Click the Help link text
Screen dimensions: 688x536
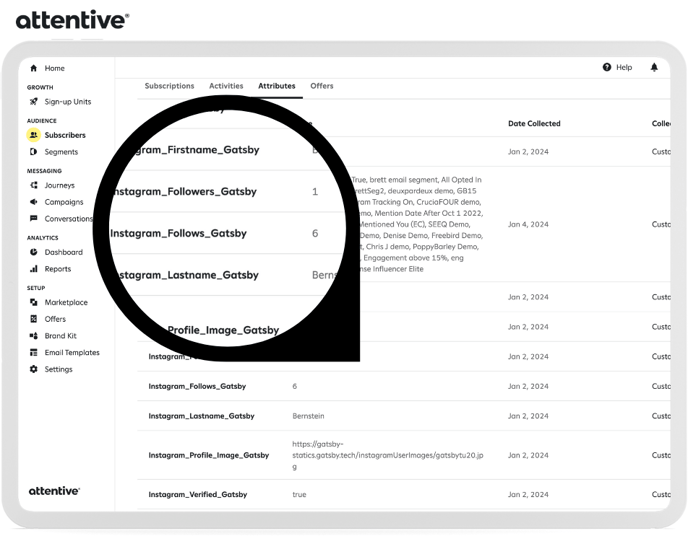[624, 67]
